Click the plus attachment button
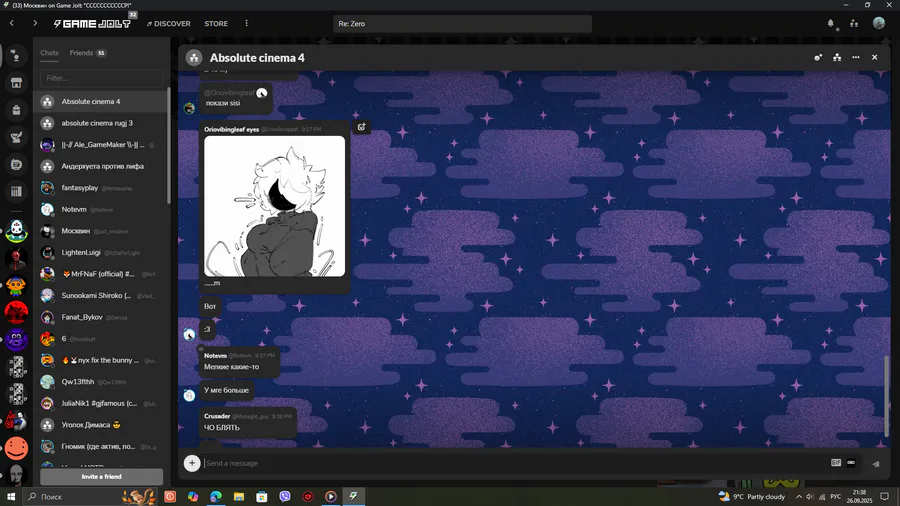This screenshot has height=506, width=900. (x=192, y=463)
